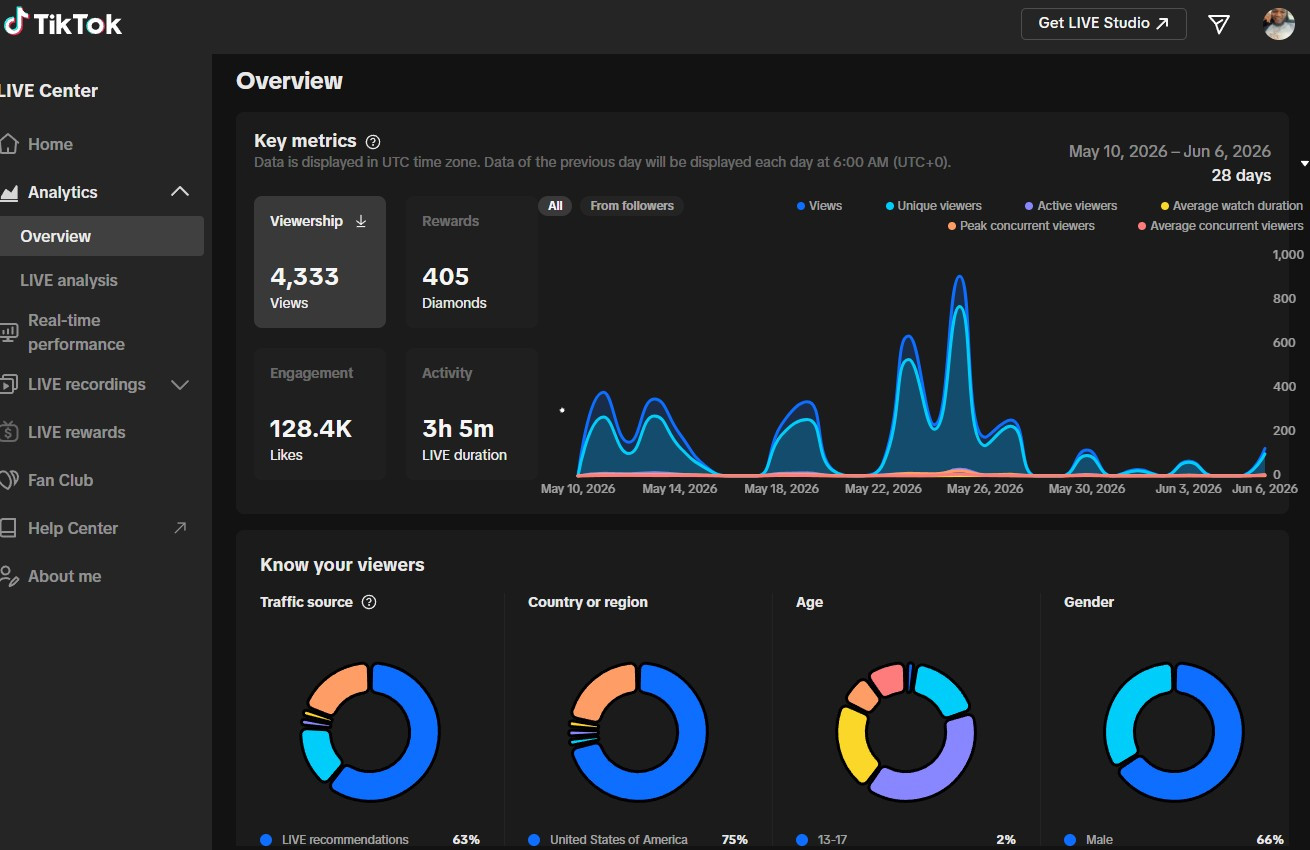This screenshot has height=850, width=1310.
Task: Toggle the Views series in chart legend
Action: pyautogui.click(x=819, y=206)
